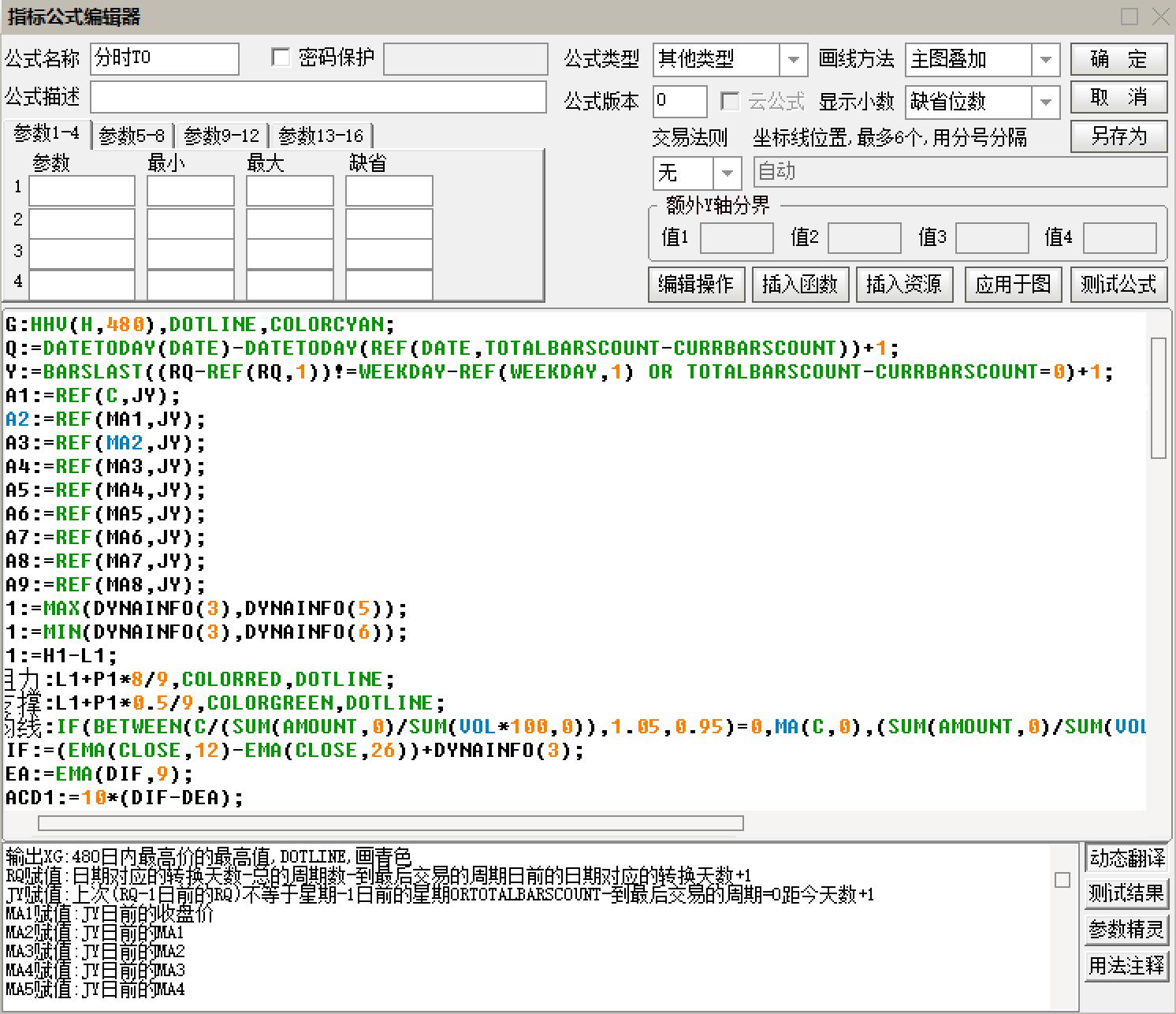This screenshot has height=1014, width=1176.
Task: Open 参数精灵 tab button
Action: (x=1126, y=930)
